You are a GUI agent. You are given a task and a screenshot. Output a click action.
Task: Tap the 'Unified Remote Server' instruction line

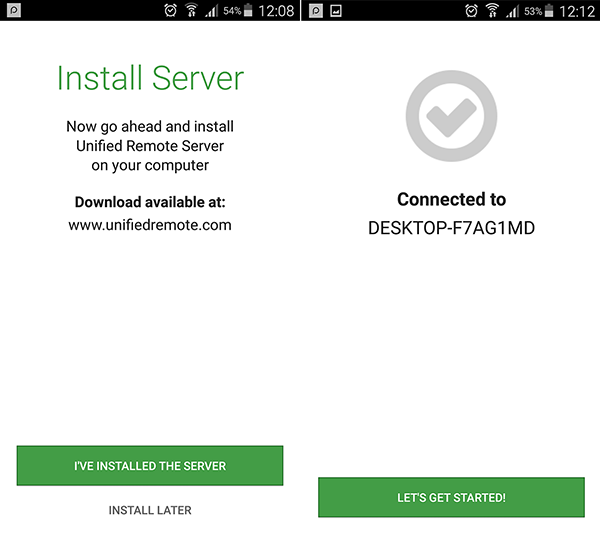pos(150,146)
